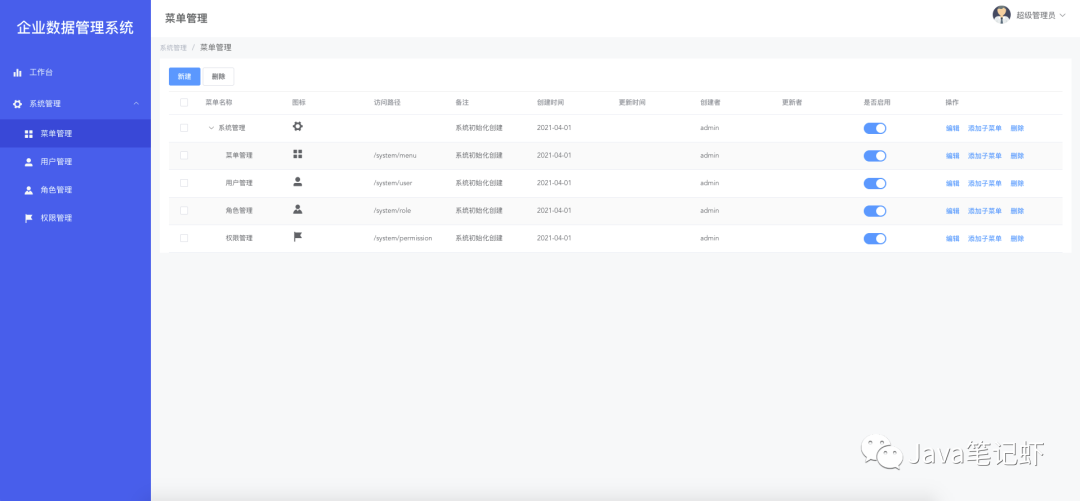Click 添加子菜单 in the 系统管理 row
This screenshot has height=501, width=1080.
pos(985,128)
